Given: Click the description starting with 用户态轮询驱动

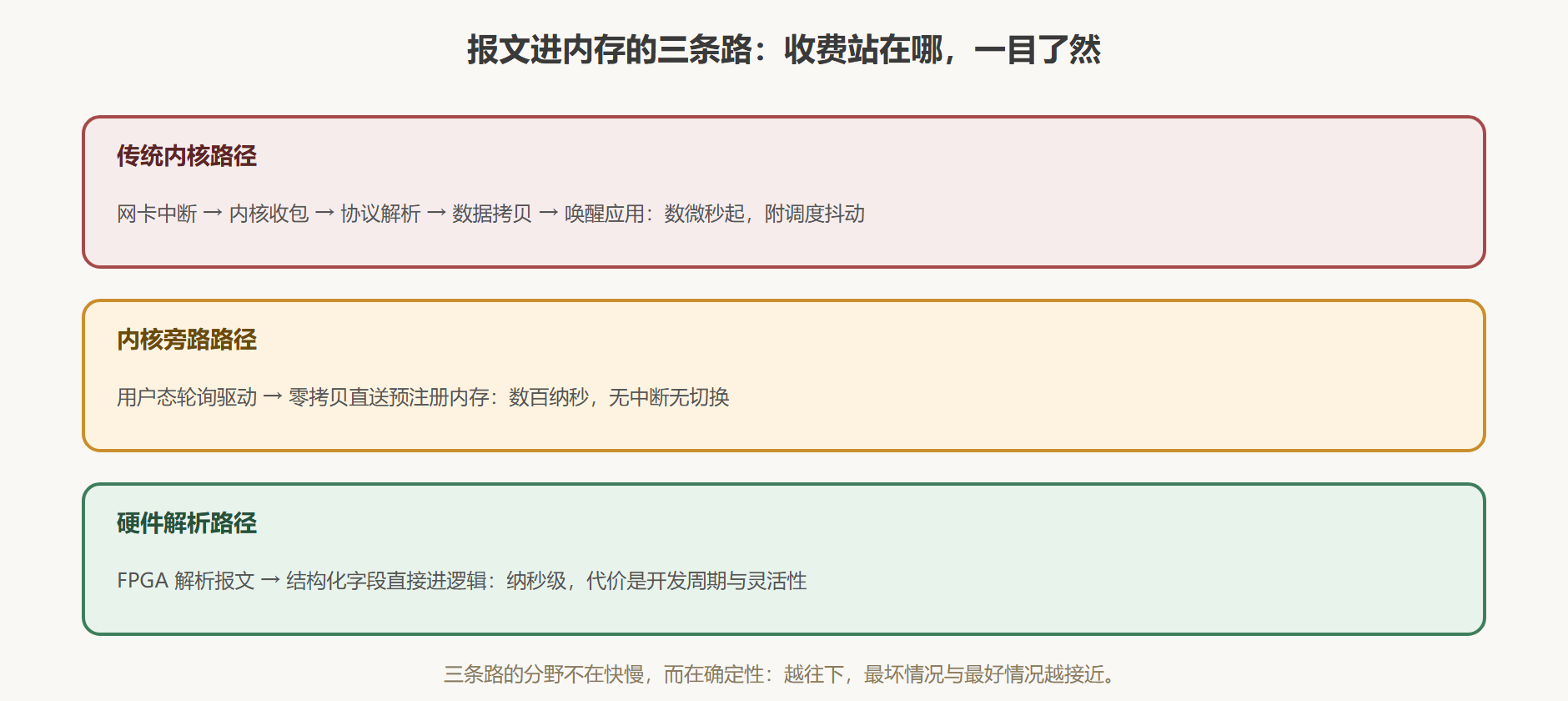Looking at the screenshot, I should pos(423,397).
